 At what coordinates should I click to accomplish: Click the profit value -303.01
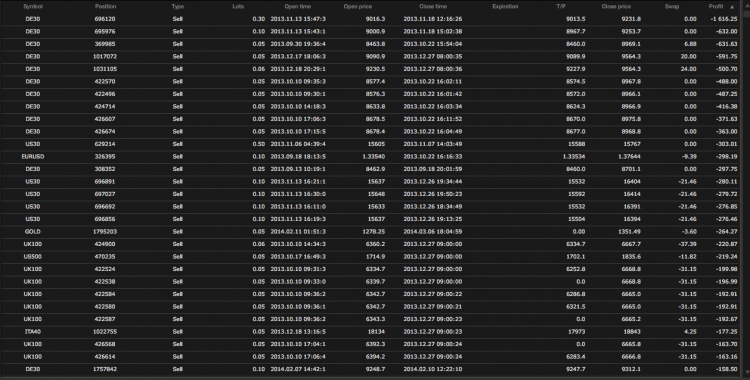point(726,144)
